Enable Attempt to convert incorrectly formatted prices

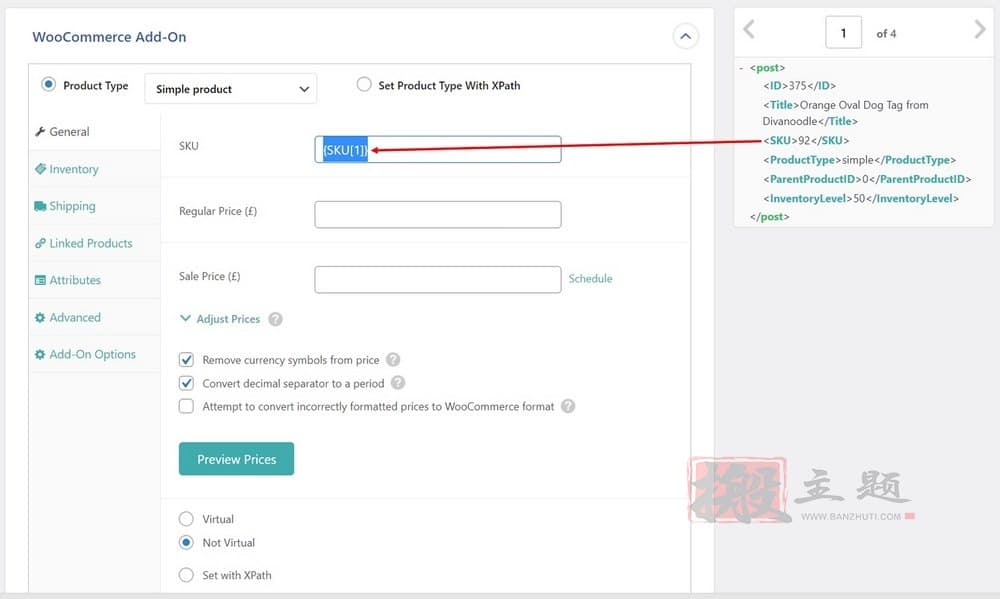pos(186,406)
